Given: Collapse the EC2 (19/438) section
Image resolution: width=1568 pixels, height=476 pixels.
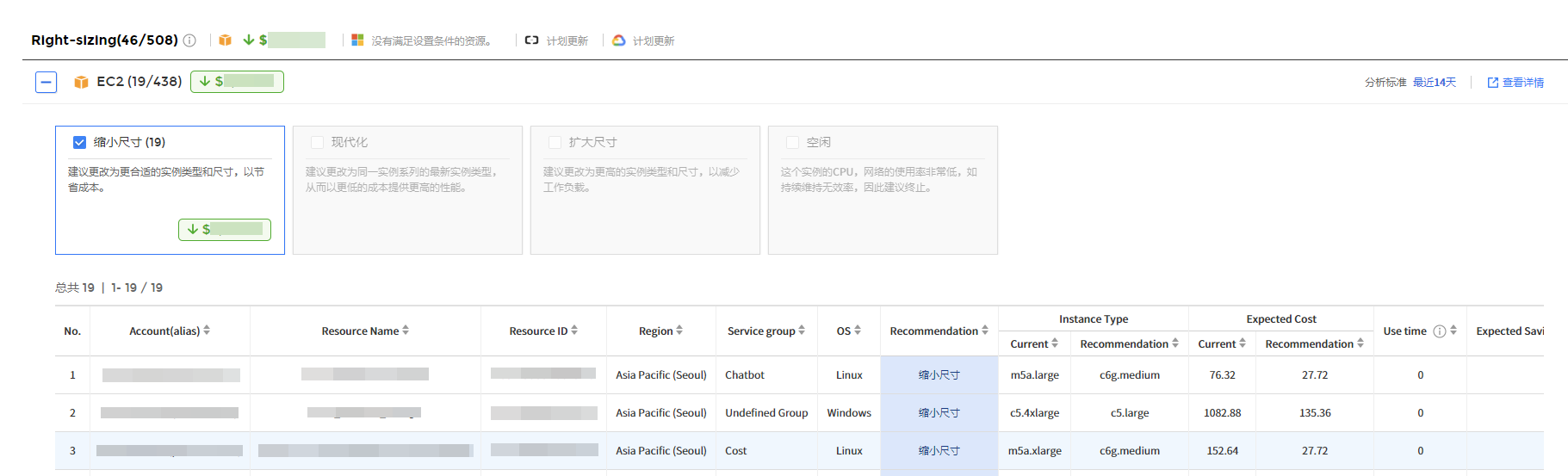Looking at the screenshot, I should click(46, 82).
